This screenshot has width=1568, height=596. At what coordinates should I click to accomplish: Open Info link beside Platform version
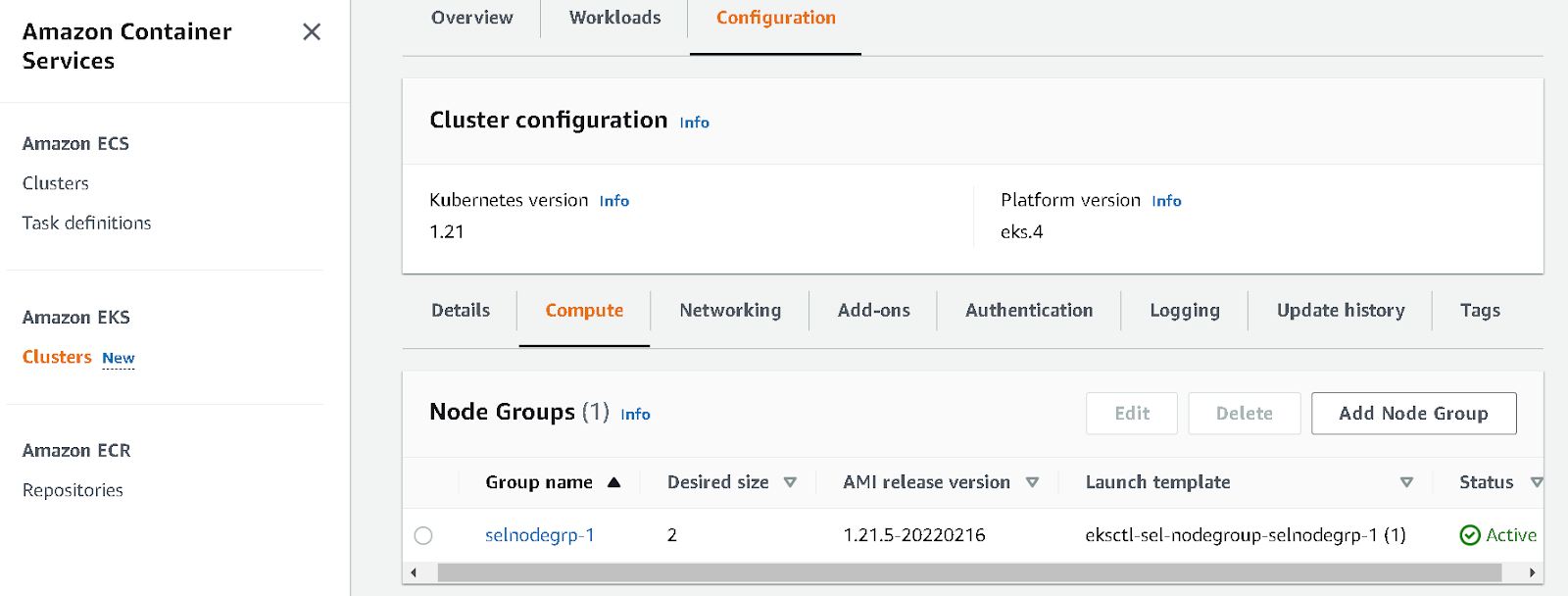(1166, 201)
